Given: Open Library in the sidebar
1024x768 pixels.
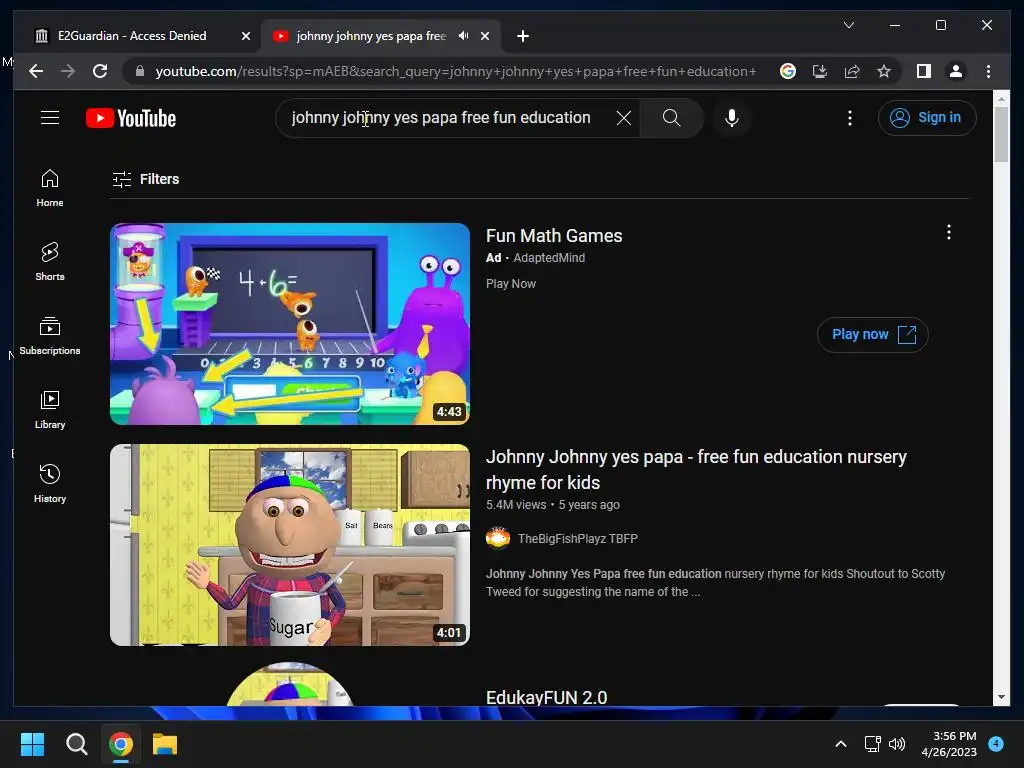Looking at the screenshot, I should (50, 409).
